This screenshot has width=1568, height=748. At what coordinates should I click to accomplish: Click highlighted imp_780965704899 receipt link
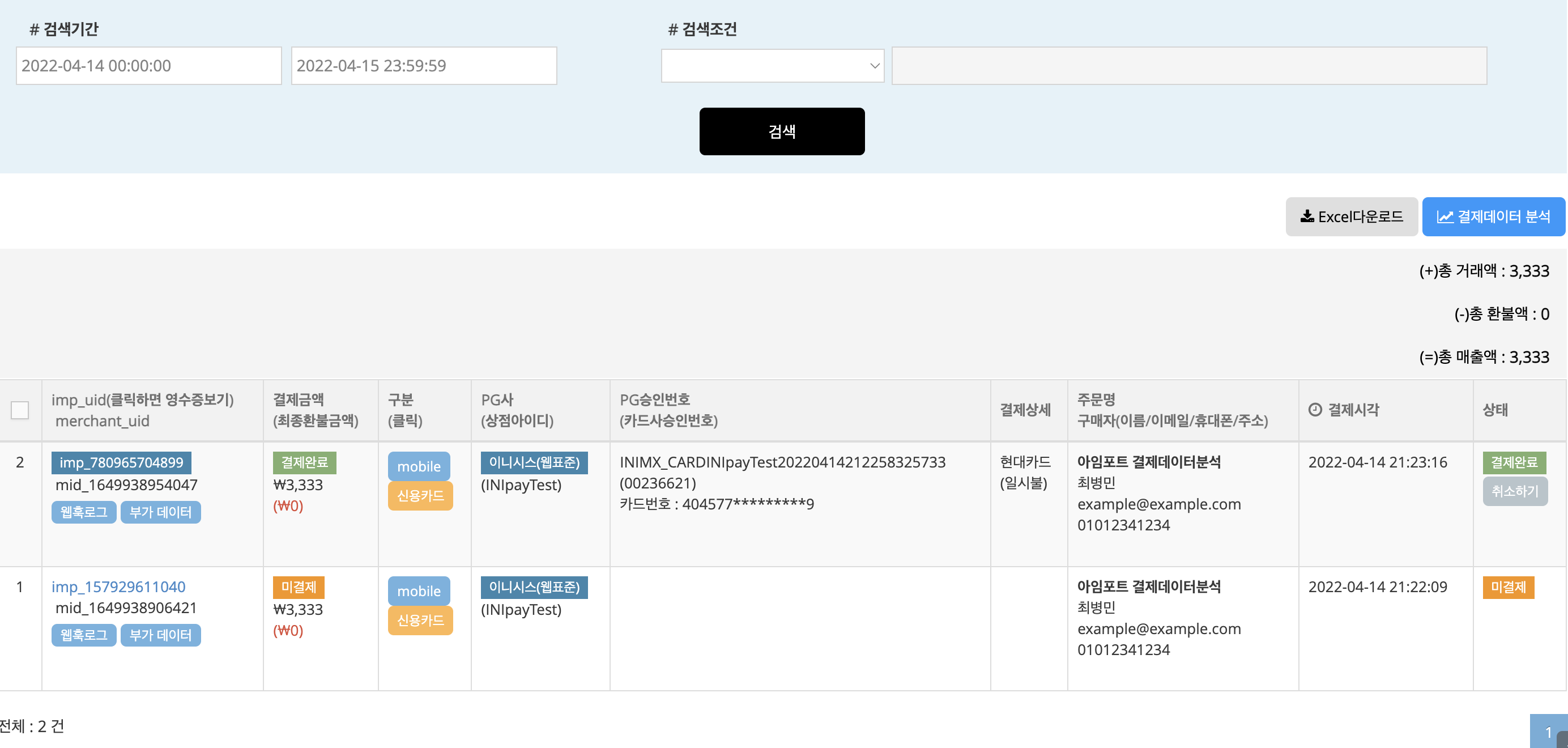pos(121,462)
